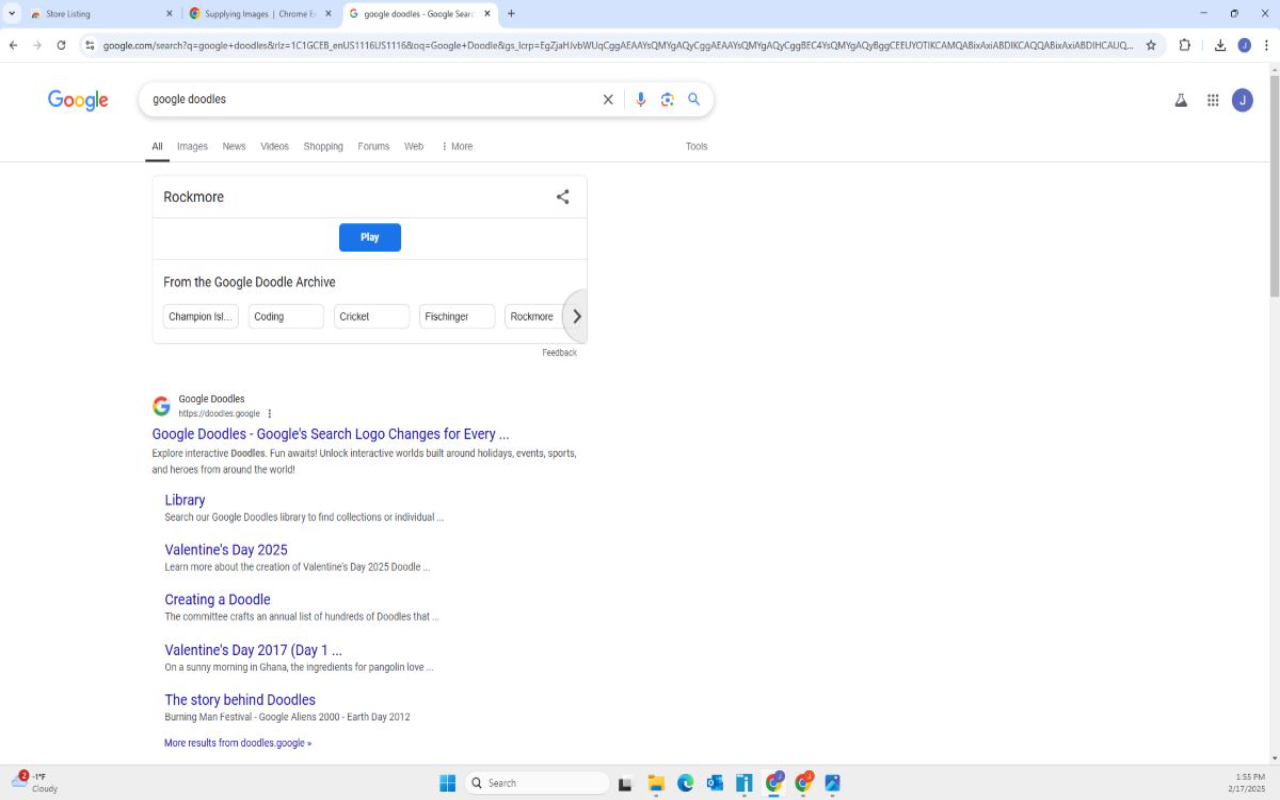Close the google doodles search tab
This screenshot has width=1280, height=800.
pos(487,14)
